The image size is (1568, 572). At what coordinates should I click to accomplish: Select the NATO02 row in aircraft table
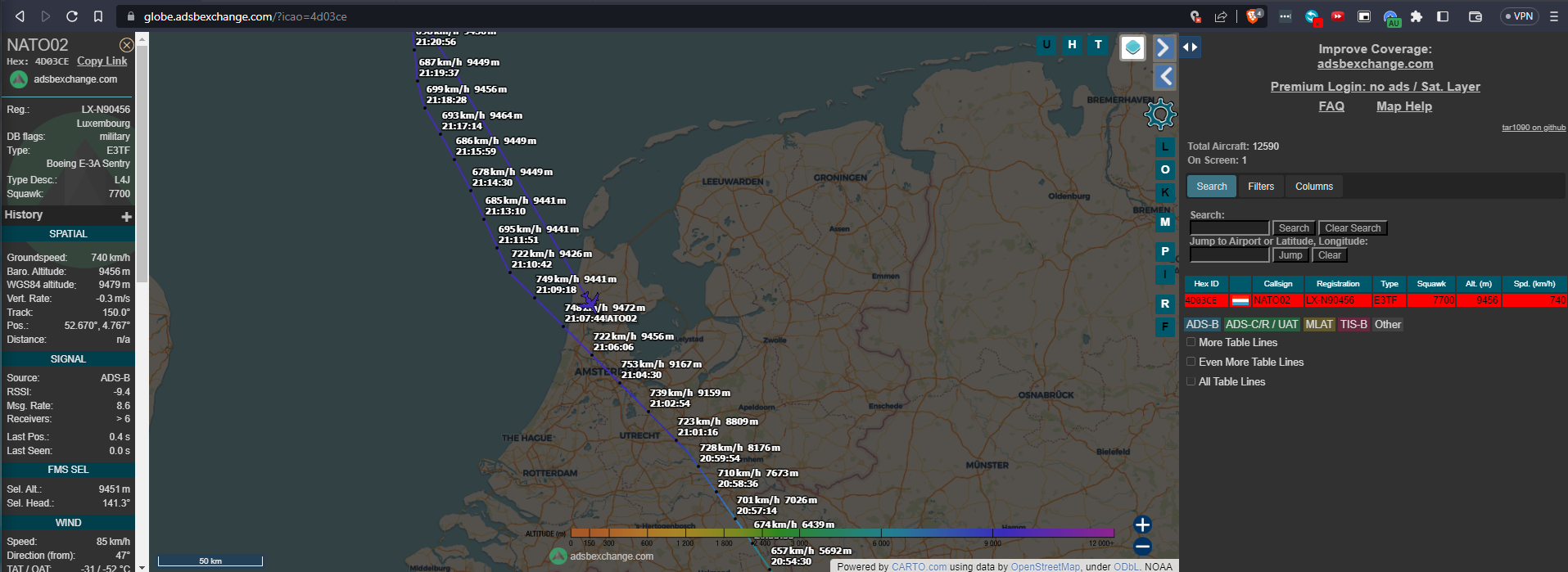(x=1376, y=300)
